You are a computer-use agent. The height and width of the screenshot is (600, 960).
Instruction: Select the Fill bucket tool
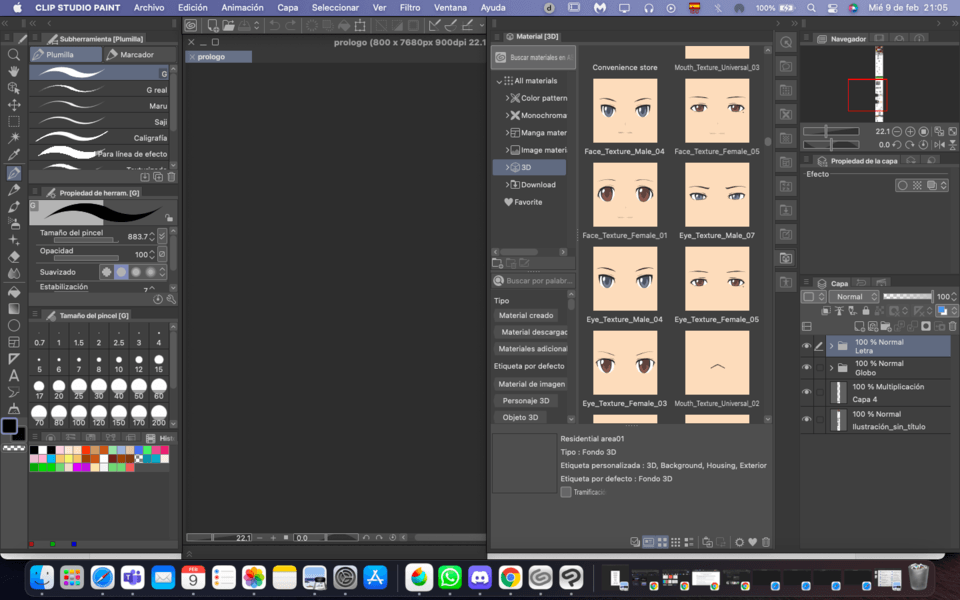click(x=13, y=292)
